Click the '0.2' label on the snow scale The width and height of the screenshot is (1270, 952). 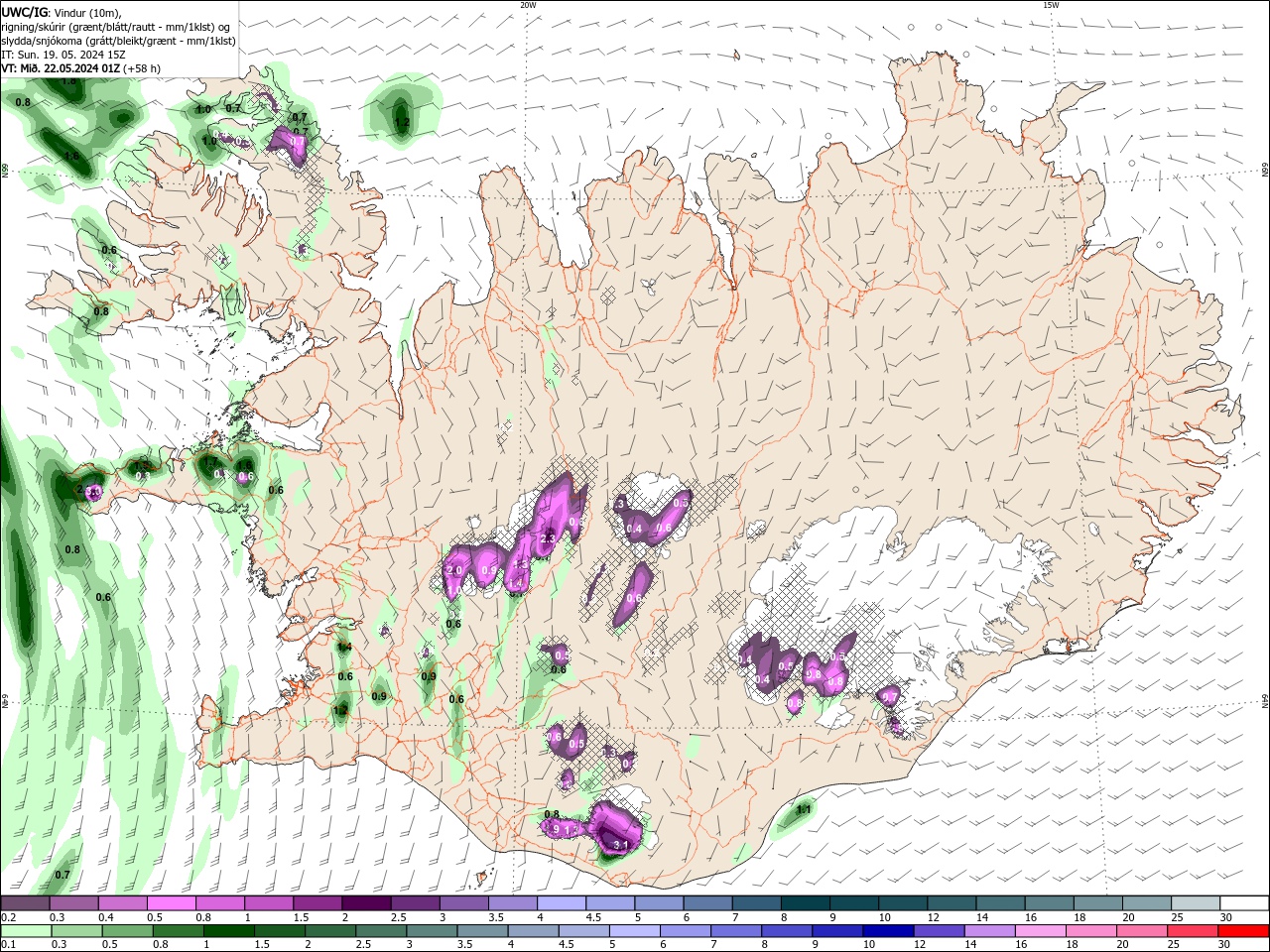(x=8, y=917)
